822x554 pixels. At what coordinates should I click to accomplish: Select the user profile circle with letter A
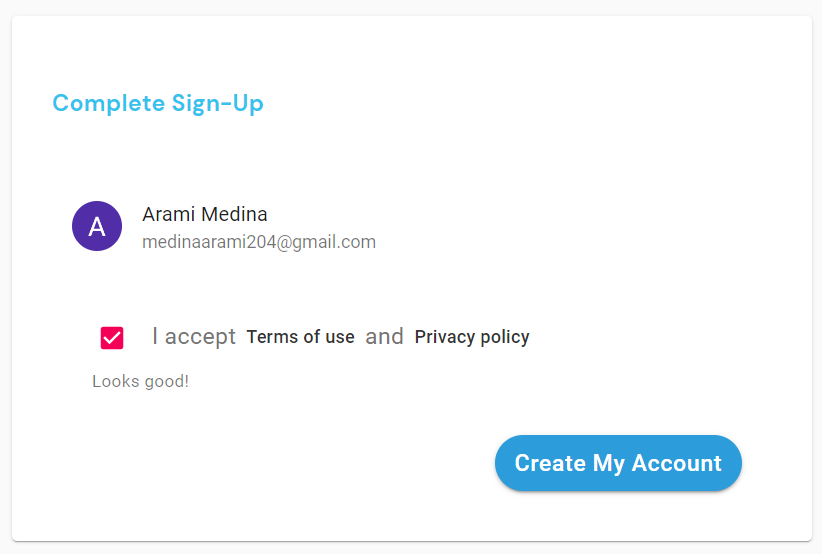(x=97, y=226)
